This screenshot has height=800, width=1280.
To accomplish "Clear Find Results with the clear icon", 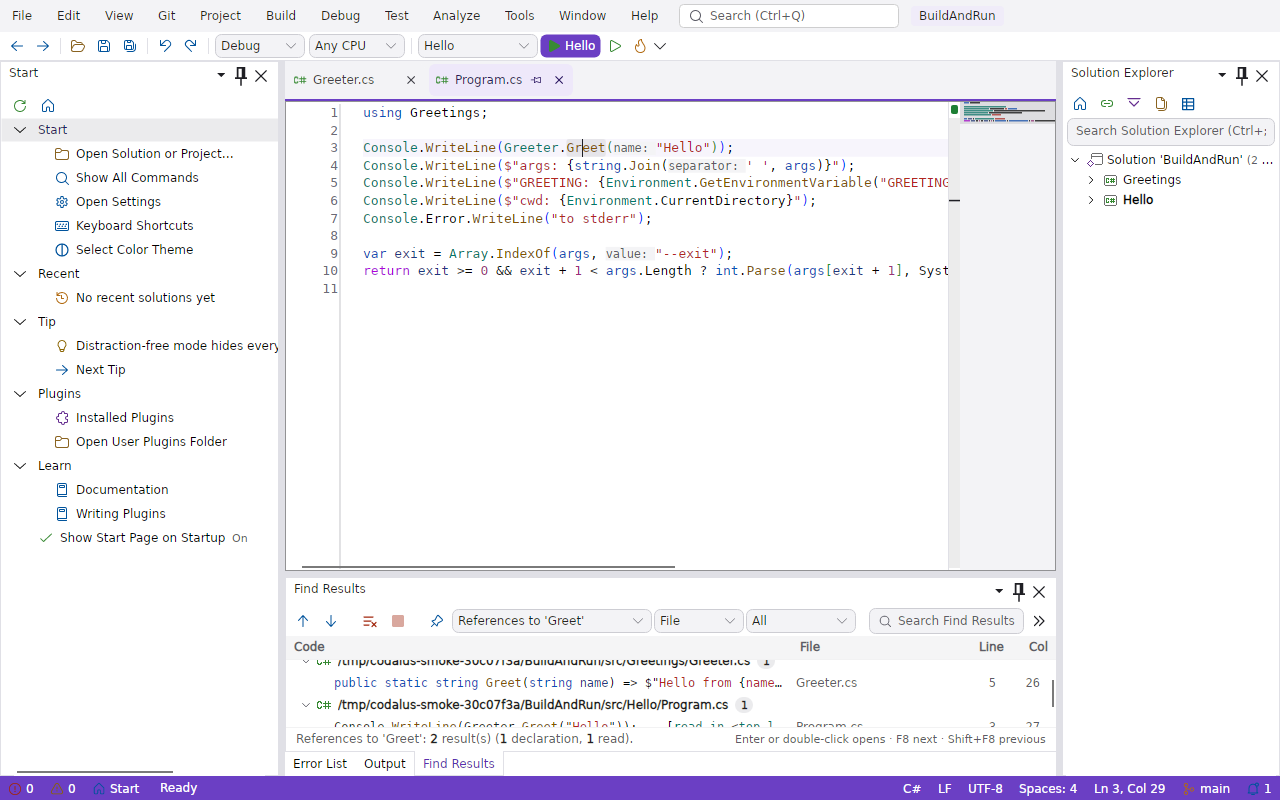I will click(370, 621).
